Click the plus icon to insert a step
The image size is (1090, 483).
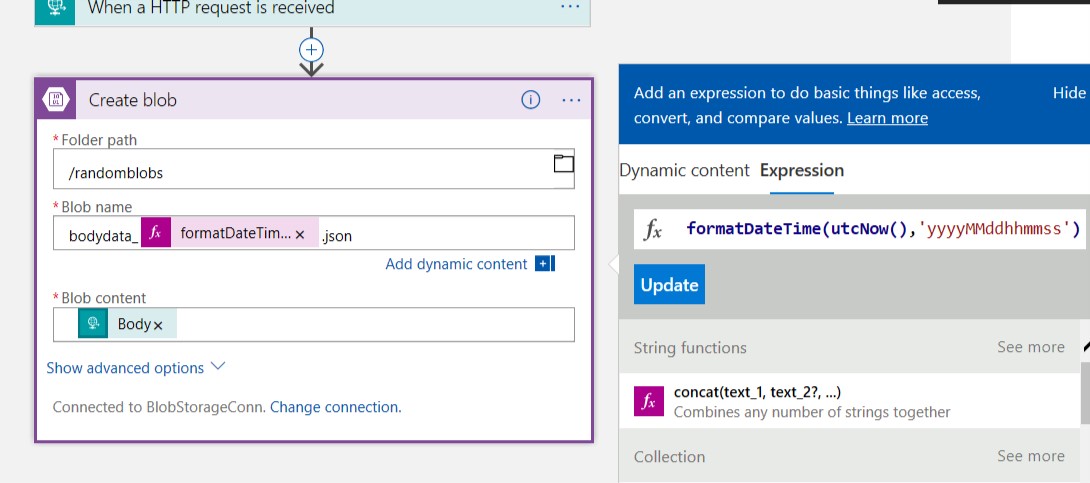point(311,50)
